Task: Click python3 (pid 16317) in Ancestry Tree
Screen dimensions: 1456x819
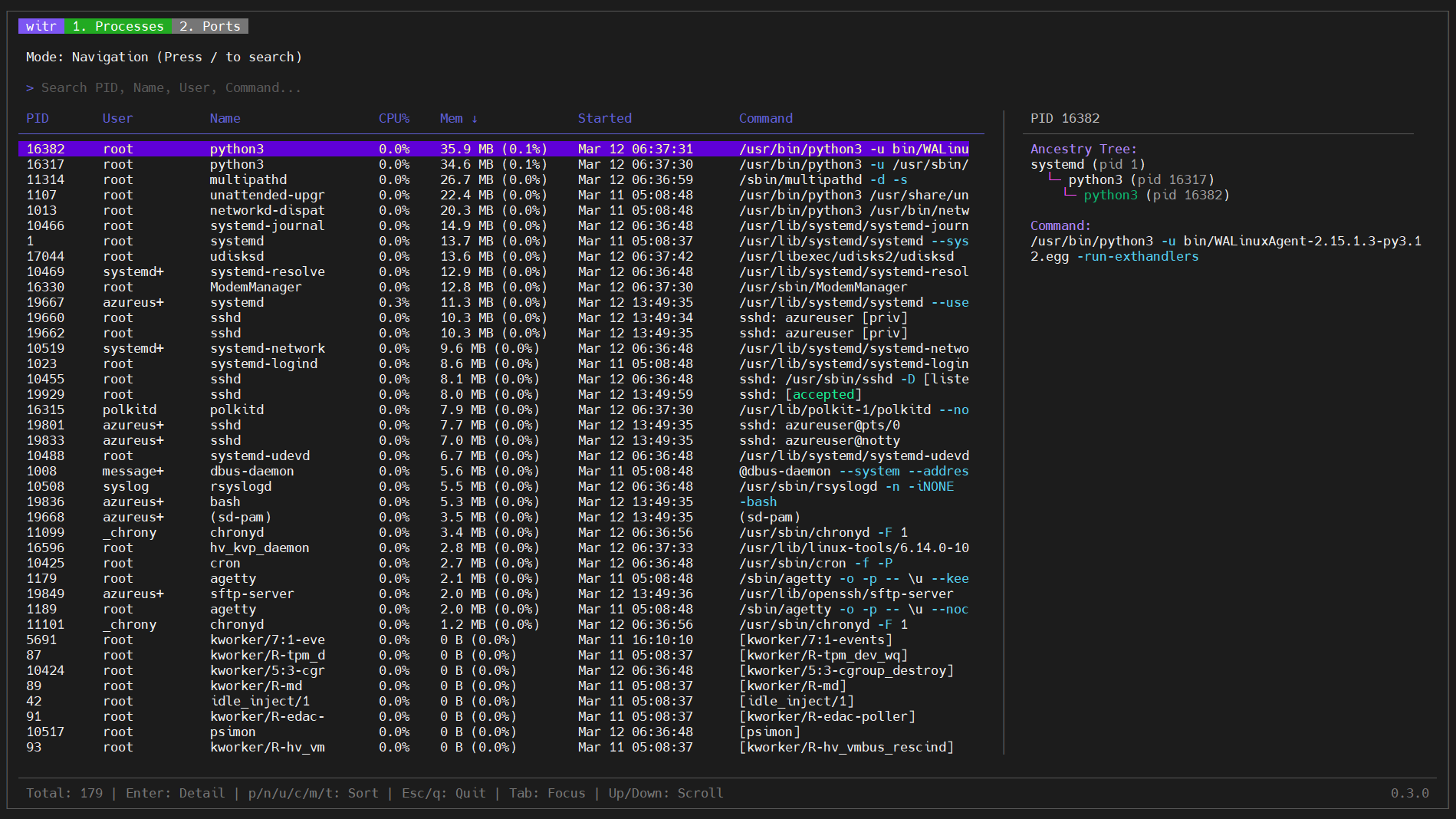Action: pos(1142,179)
